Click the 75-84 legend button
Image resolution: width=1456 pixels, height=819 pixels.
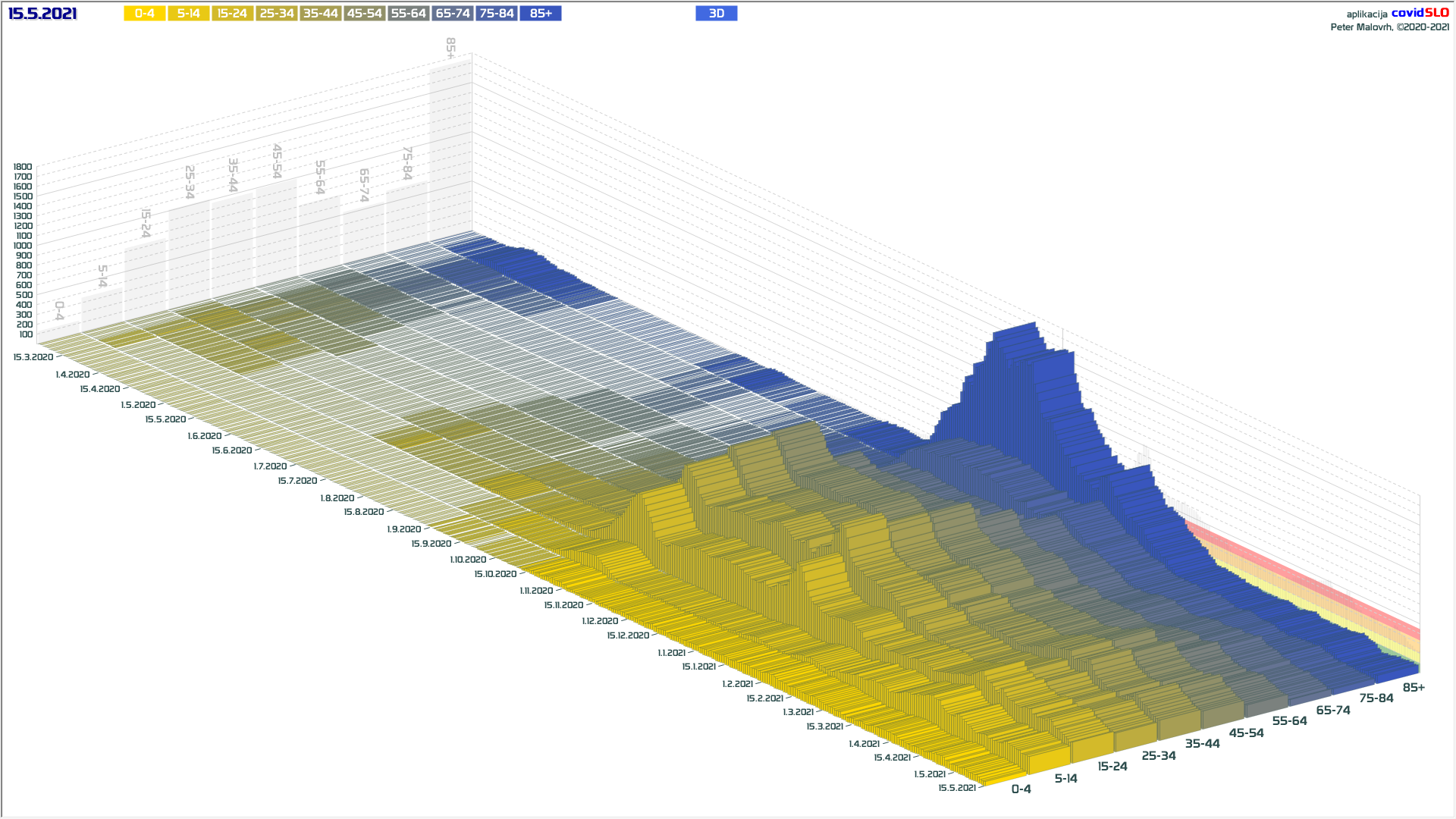click(496, 14)
